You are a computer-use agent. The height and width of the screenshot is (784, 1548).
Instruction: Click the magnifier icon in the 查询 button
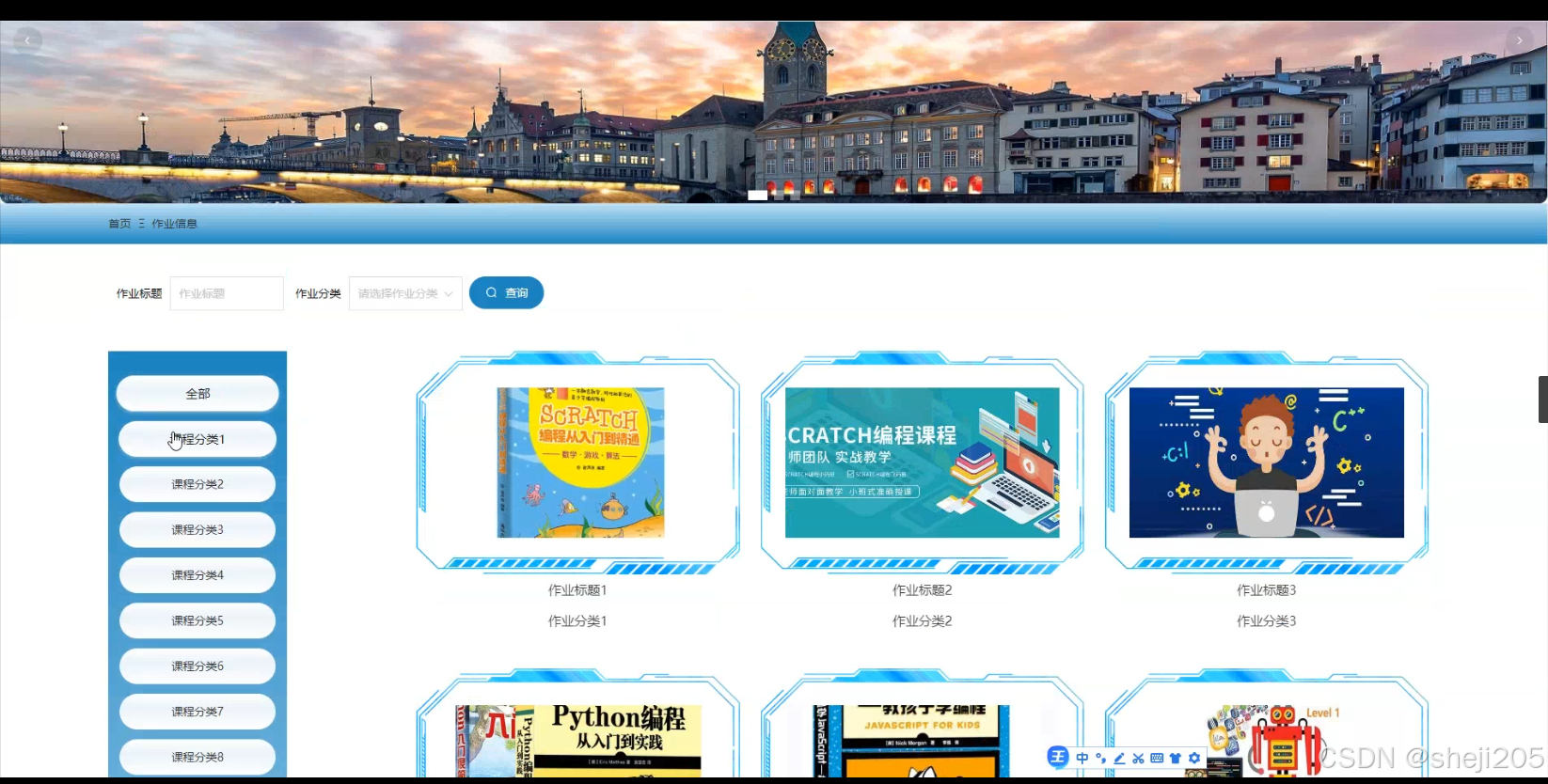point(491,292)
